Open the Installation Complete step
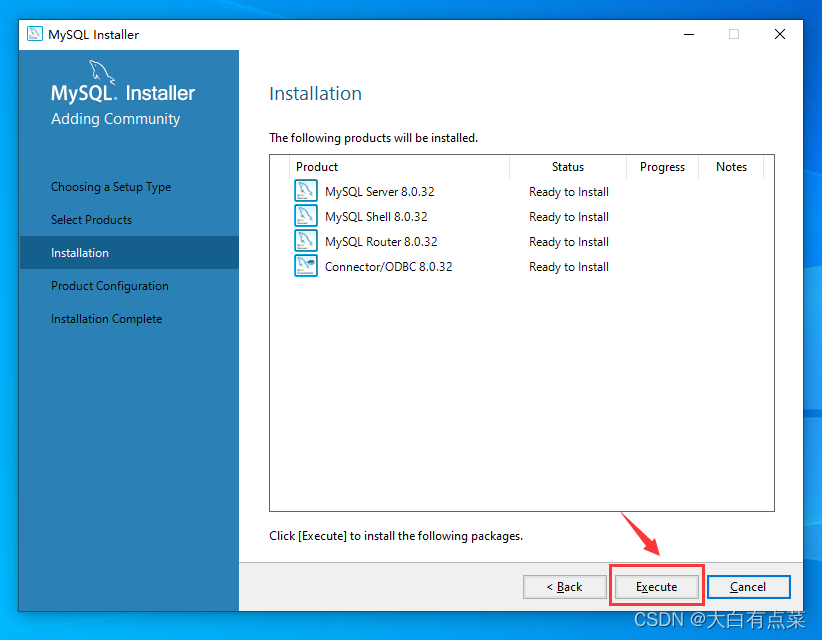 click(x=106, y=319)
